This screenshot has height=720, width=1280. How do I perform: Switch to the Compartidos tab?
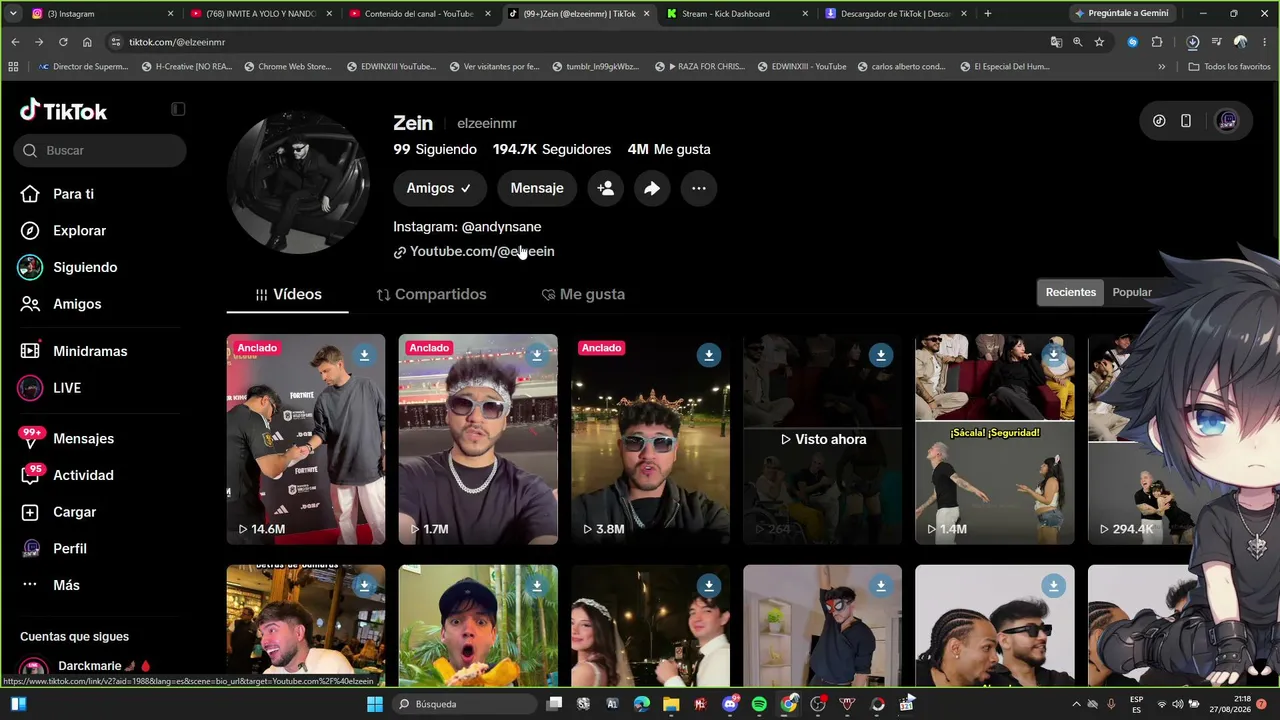click(x=431, y=294)
